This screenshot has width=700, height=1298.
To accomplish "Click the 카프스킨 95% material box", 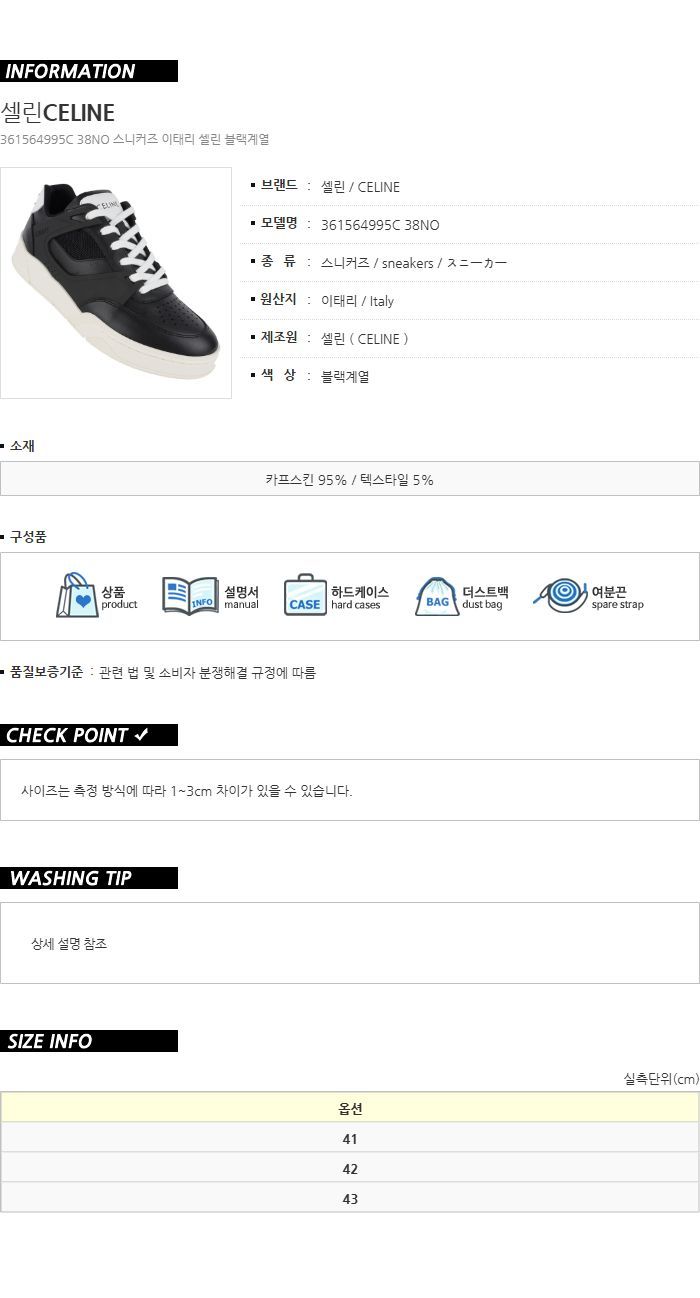I will pyautogui.click(x=350, y=479).
